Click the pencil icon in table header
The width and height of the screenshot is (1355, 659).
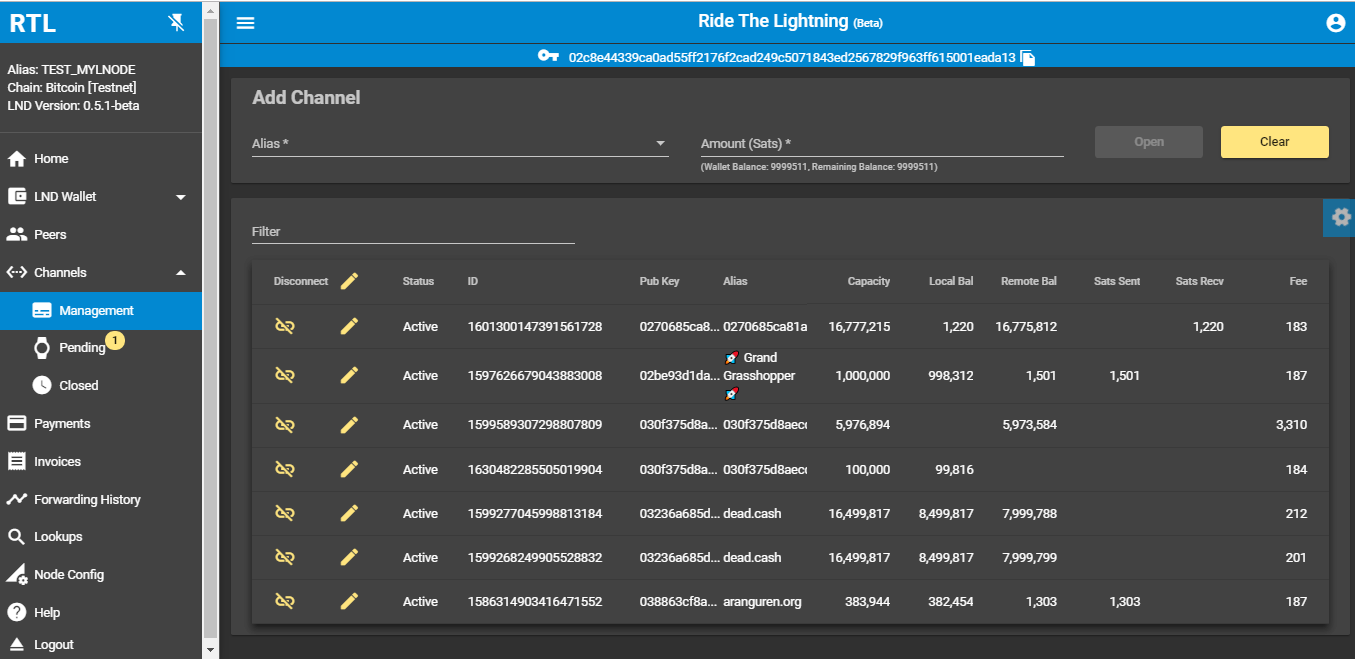[x=349, y=281]
